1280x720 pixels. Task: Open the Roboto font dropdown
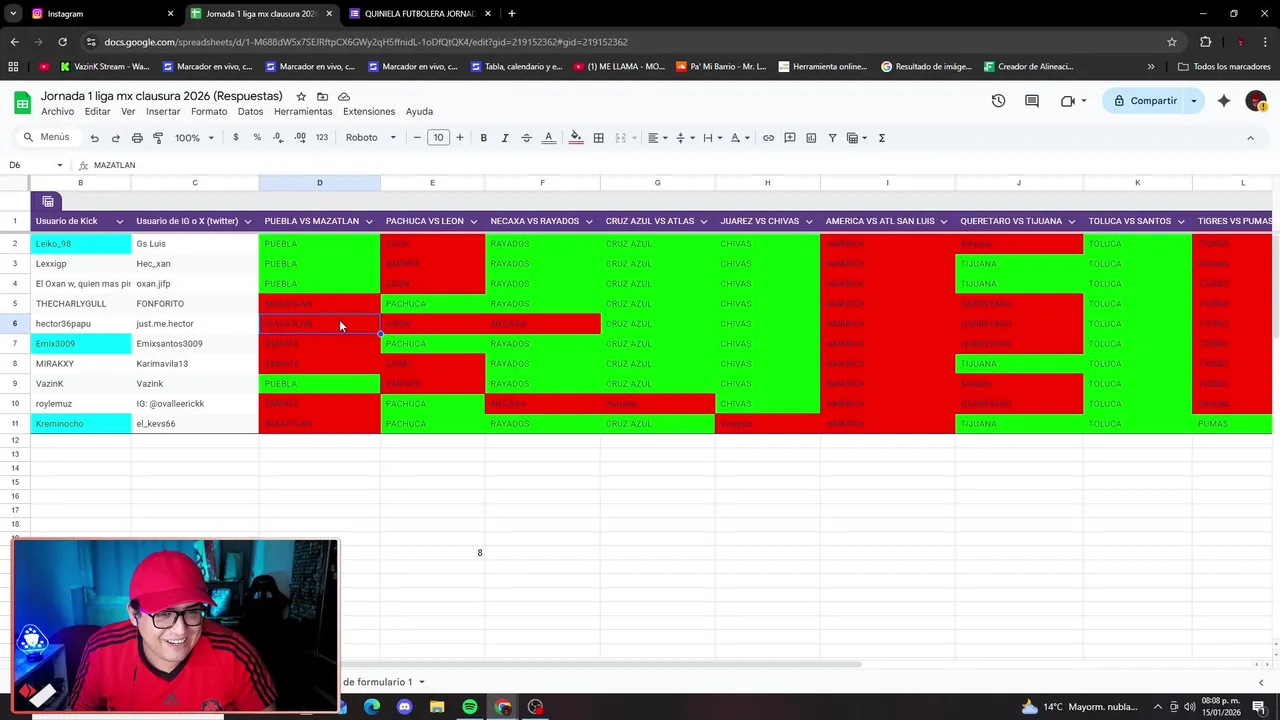click(x=371, y=138)
